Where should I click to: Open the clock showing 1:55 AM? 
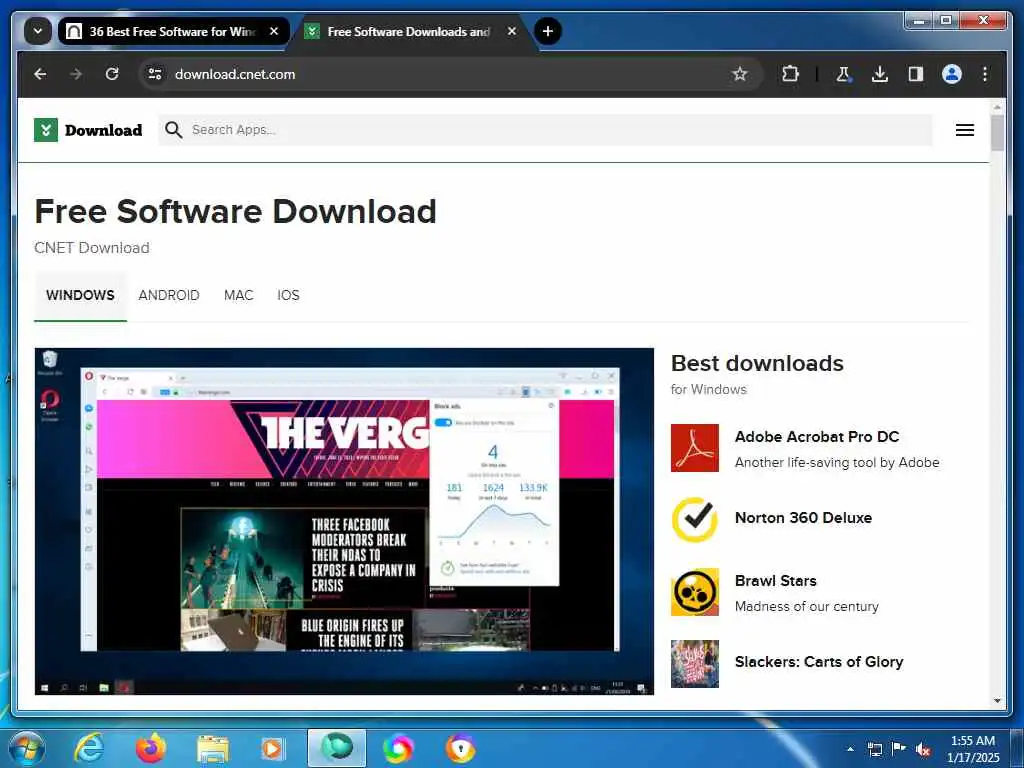point(973,749)
